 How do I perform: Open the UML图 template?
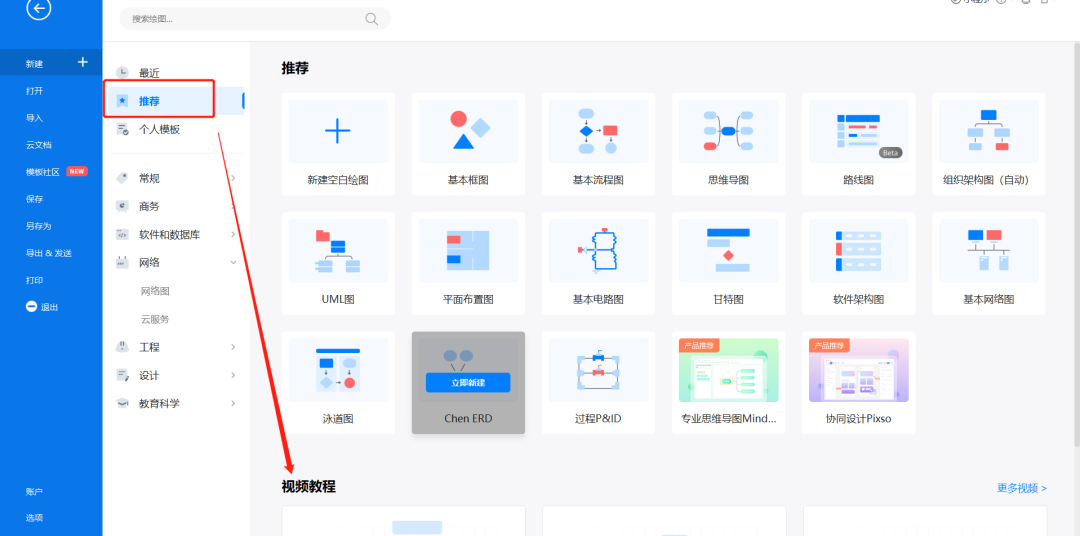(338, 264)
